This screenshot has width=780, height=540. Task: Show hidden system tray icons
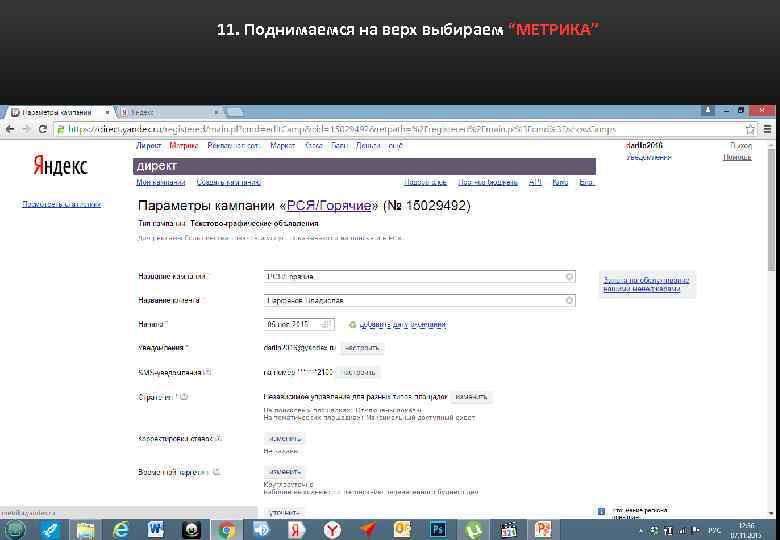641,531
